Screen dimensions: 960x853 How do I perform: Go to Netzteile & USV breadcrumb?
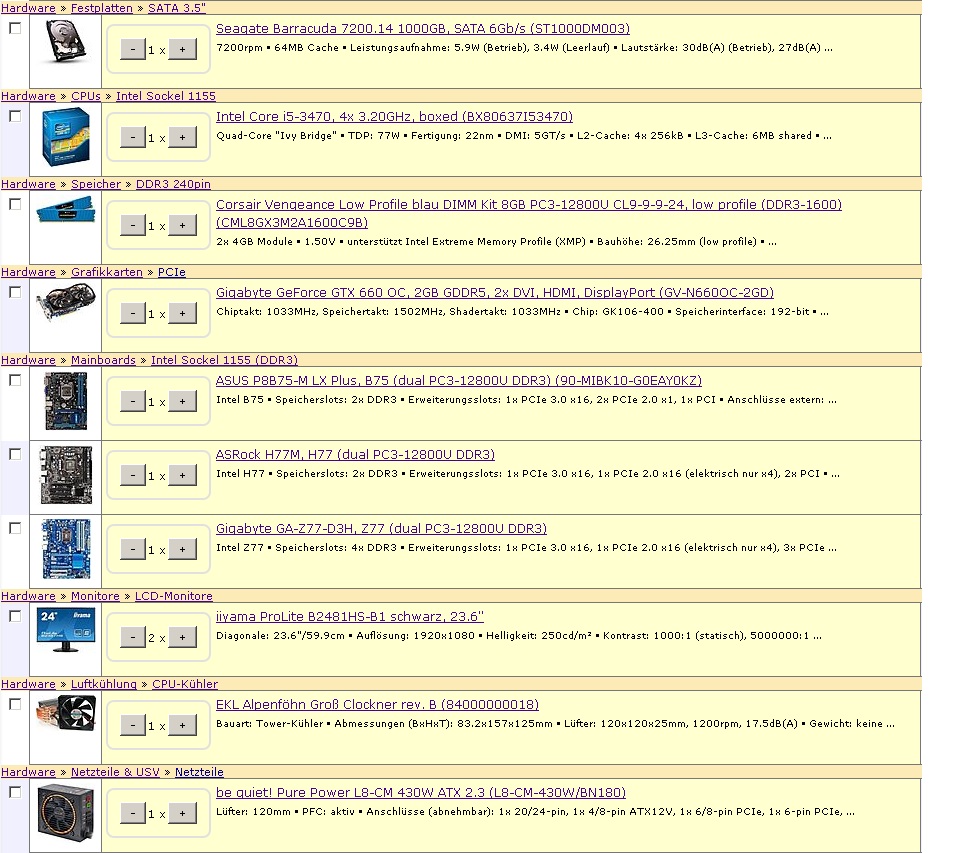(115, 772)
